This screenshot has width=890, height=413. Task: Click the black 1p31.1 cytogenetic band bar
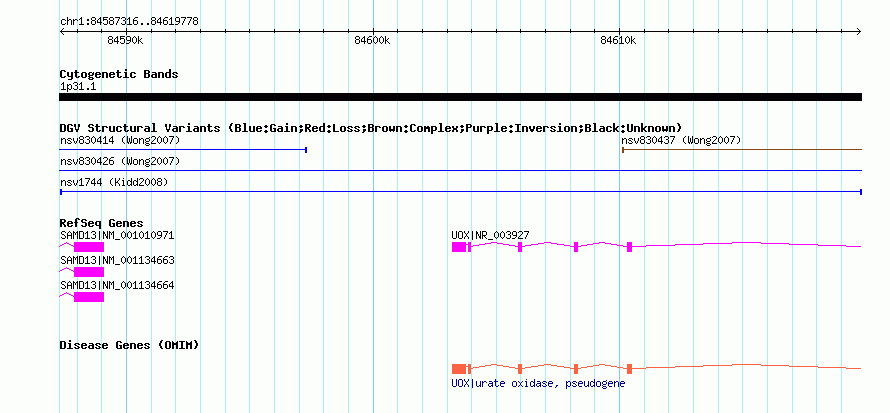click(x=460, y=97)
